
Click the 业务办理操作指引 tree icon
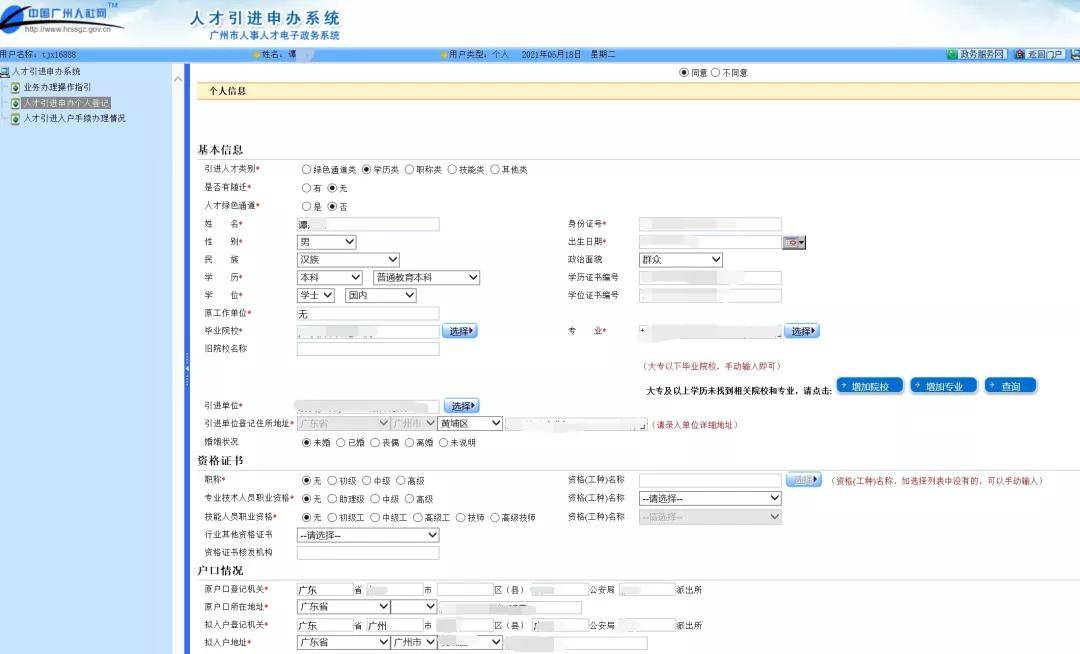click(x=15, y=88)
